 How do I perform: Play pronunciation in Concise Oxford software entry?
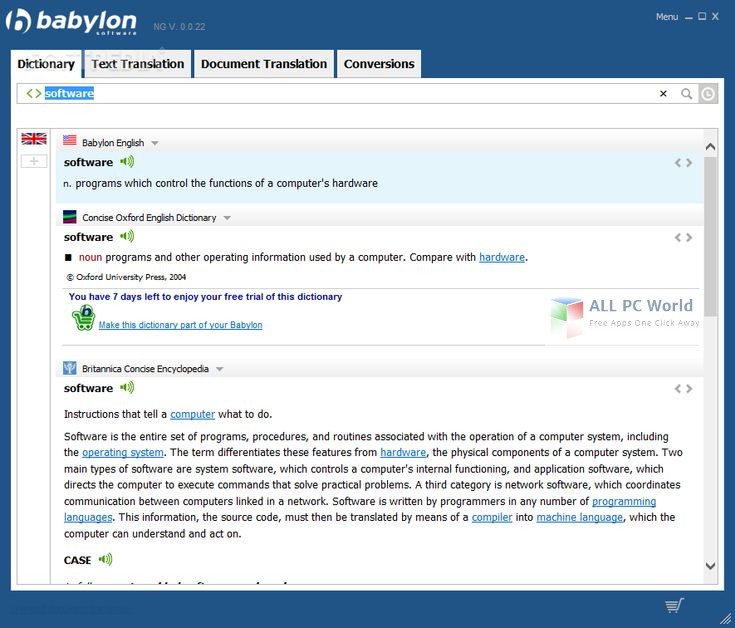pyautogui.click(x=127, y=237)
